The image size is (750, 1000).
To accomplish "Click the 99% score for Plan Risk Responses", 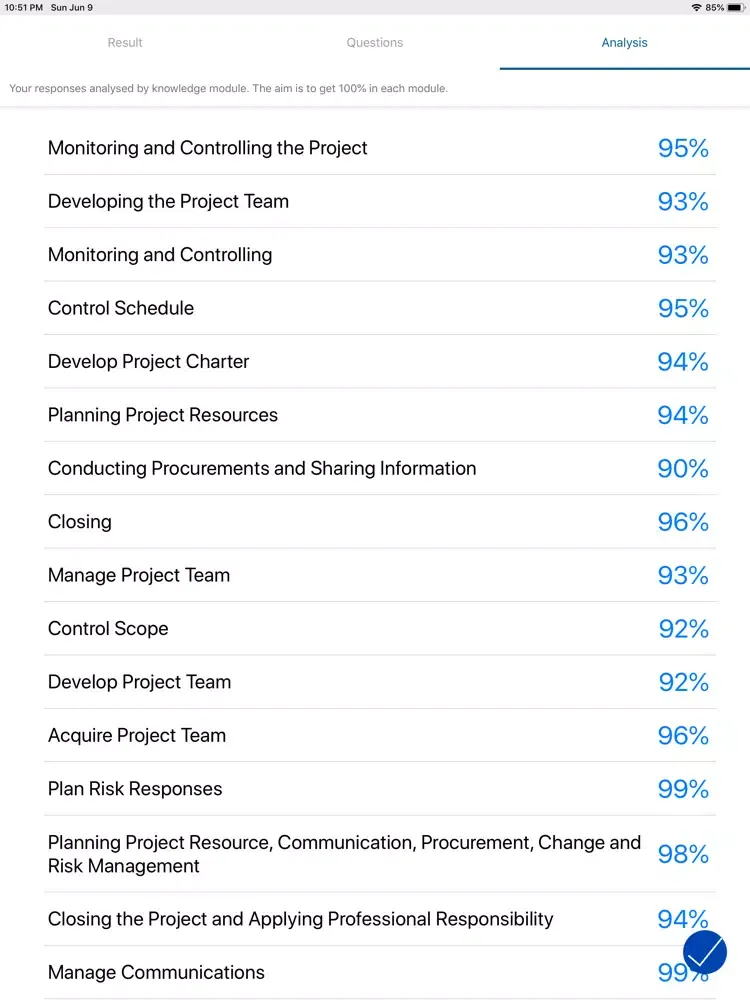I will (683, 789).
